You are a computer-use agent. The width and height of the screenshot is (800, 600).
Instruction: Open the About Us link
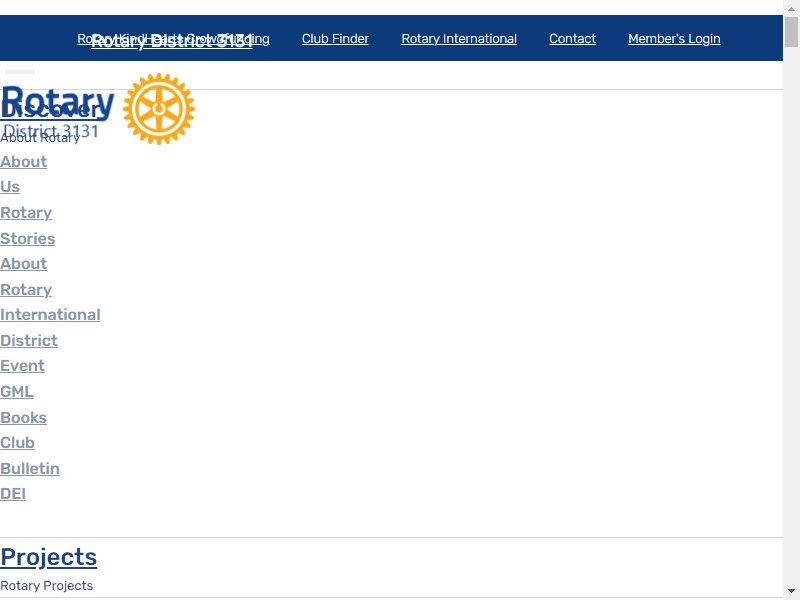(23, 174)
